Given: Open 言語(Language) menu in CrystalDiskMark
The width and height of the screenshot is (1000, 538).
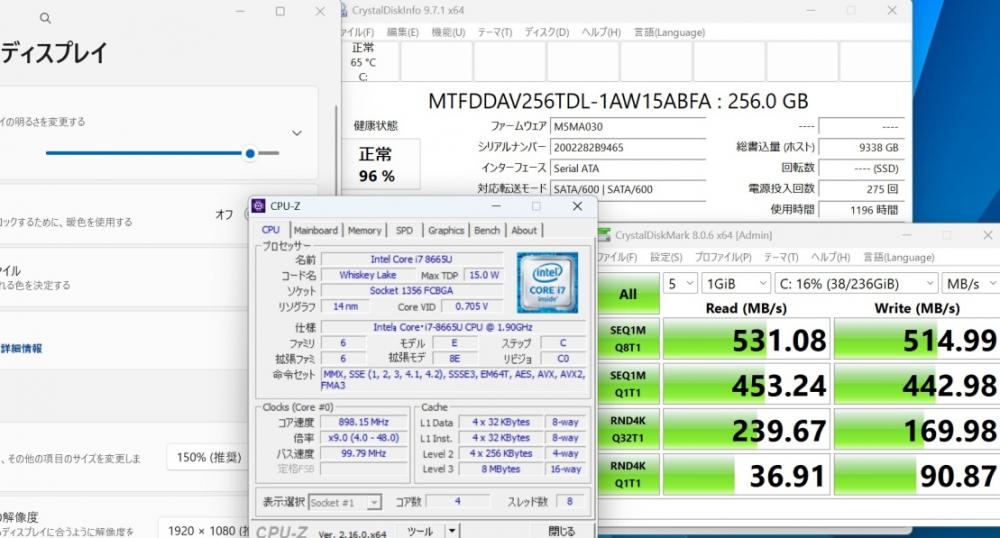Looking at the screenshot, I should (899, 257).
